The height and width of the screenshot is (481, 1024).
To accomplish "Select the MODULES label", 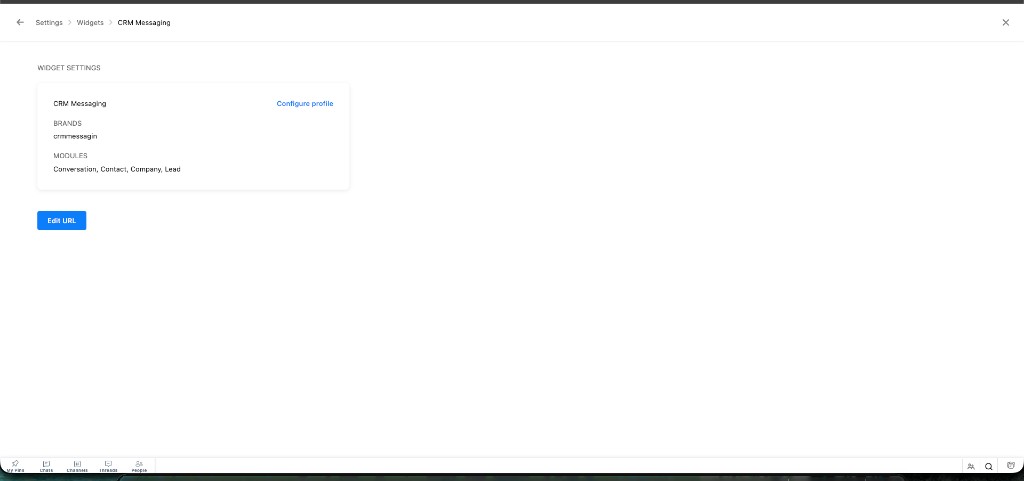I will click(x=71, y=156).
